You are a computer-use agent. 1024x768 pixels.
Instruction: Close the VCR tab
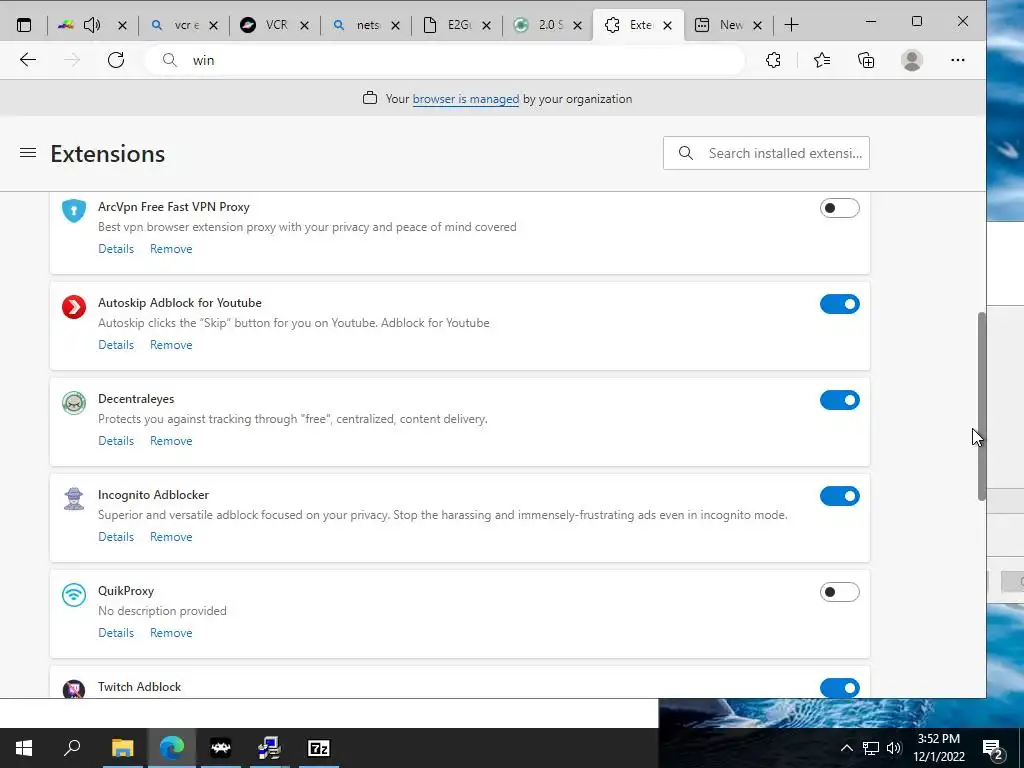(x=304, y=25)
